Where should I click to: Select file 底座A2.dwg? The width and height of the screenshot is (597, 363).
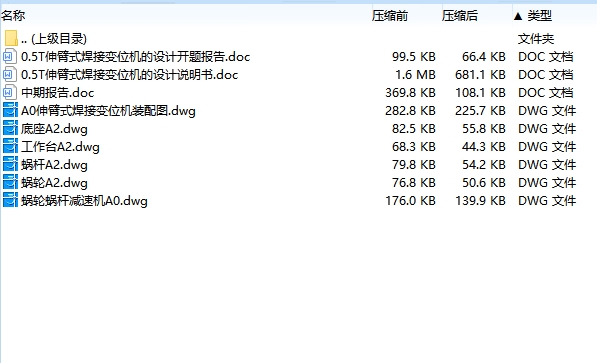[x=54, y=128]
